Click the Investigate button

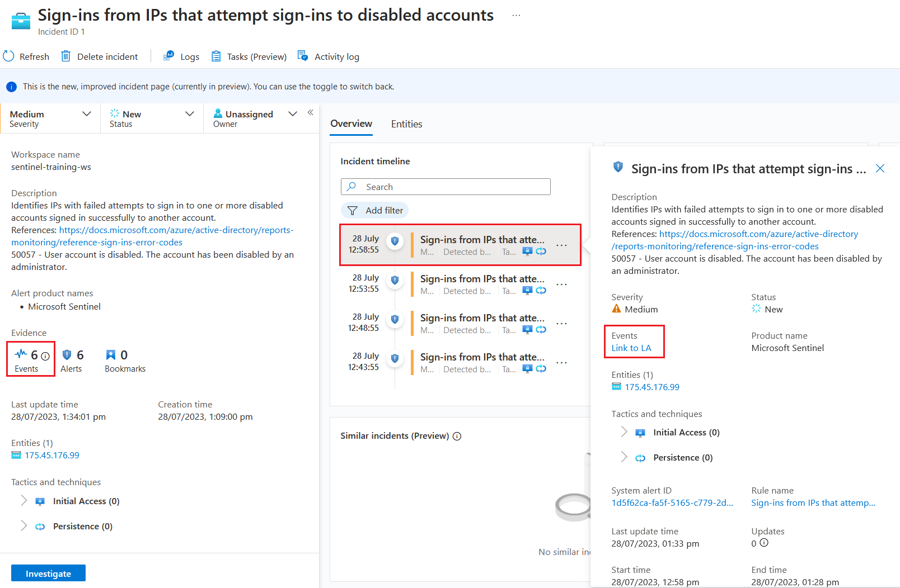click(48, 573)
